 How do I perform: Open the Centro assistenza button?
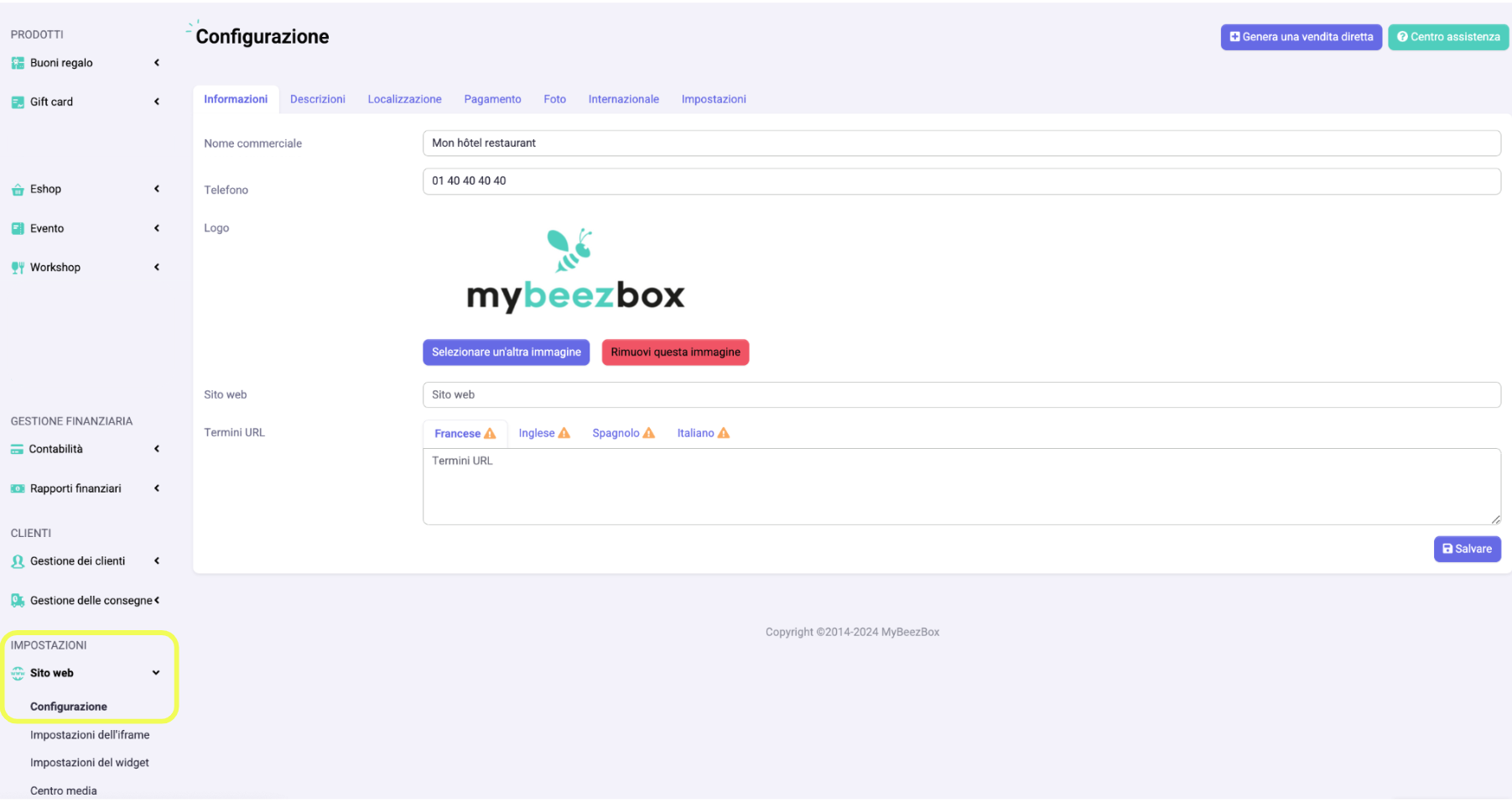click(x=1448, y=37)
